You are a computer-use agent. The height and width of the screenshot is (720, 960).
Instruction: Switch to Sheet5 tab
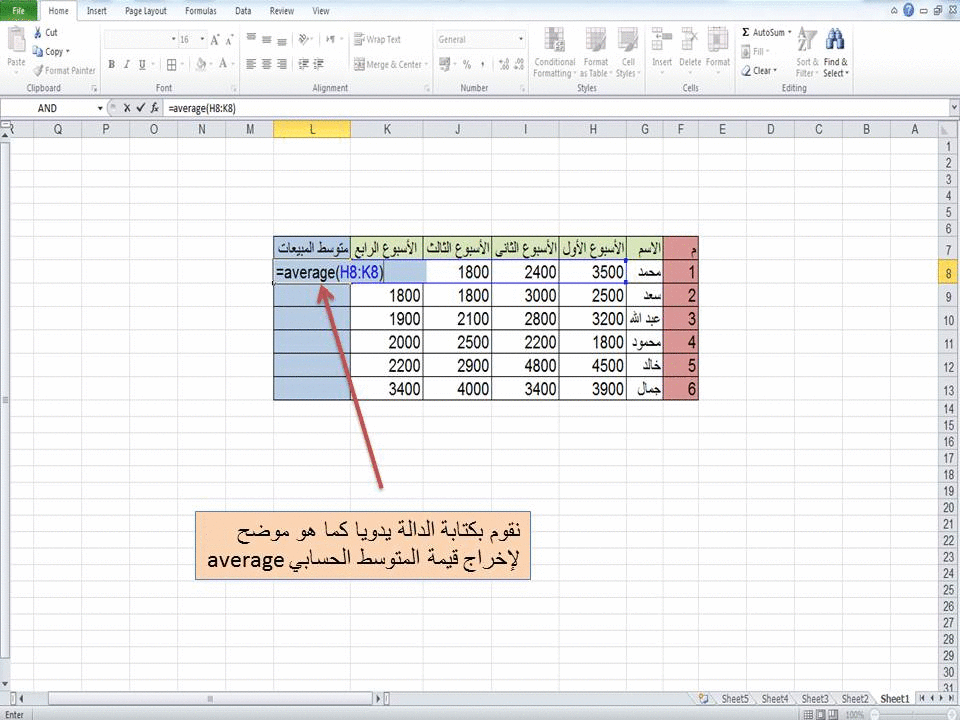(734, 699)
